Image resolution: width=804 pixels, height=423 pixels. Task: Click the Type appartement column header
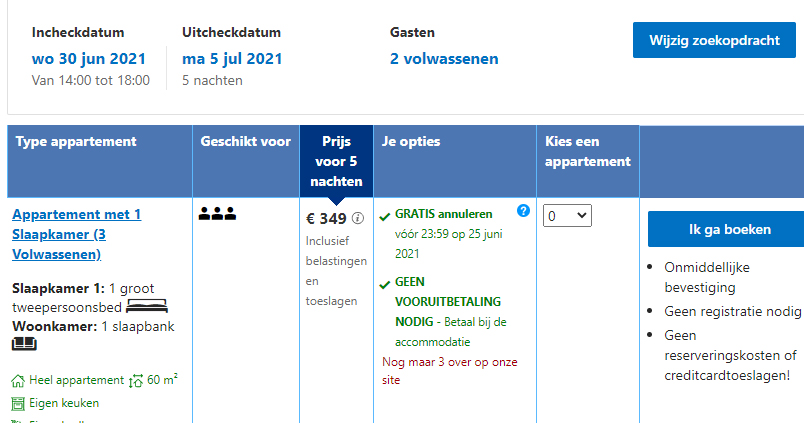pos(76,142)
